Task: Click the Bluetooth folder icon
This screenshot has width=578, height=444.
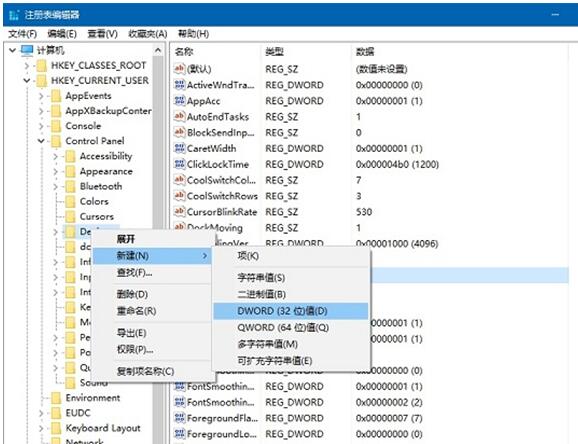Action: click(x=70, y=187)
